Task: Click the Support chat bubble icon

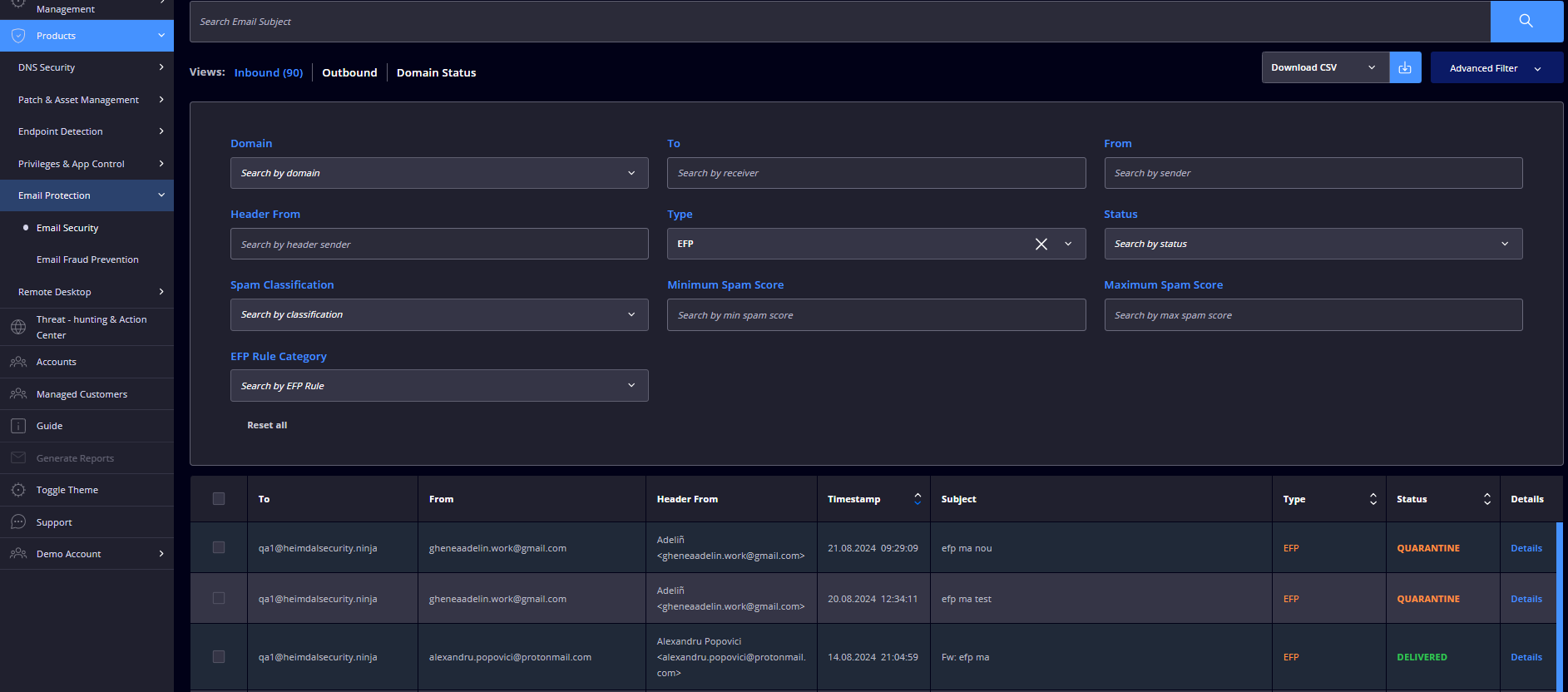Action: tap(18, 522)
